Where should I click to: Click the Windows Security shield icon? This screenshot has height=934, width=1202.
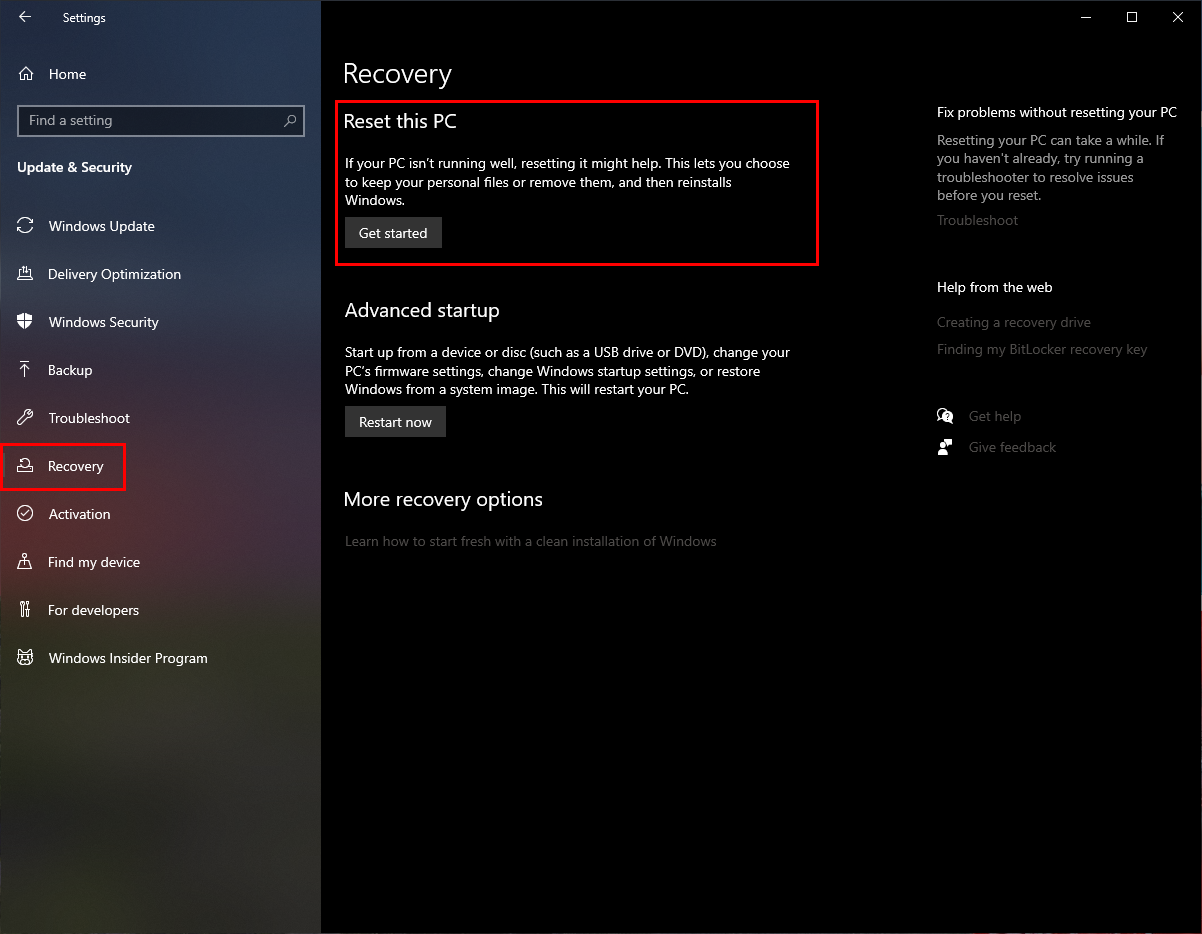26,322
